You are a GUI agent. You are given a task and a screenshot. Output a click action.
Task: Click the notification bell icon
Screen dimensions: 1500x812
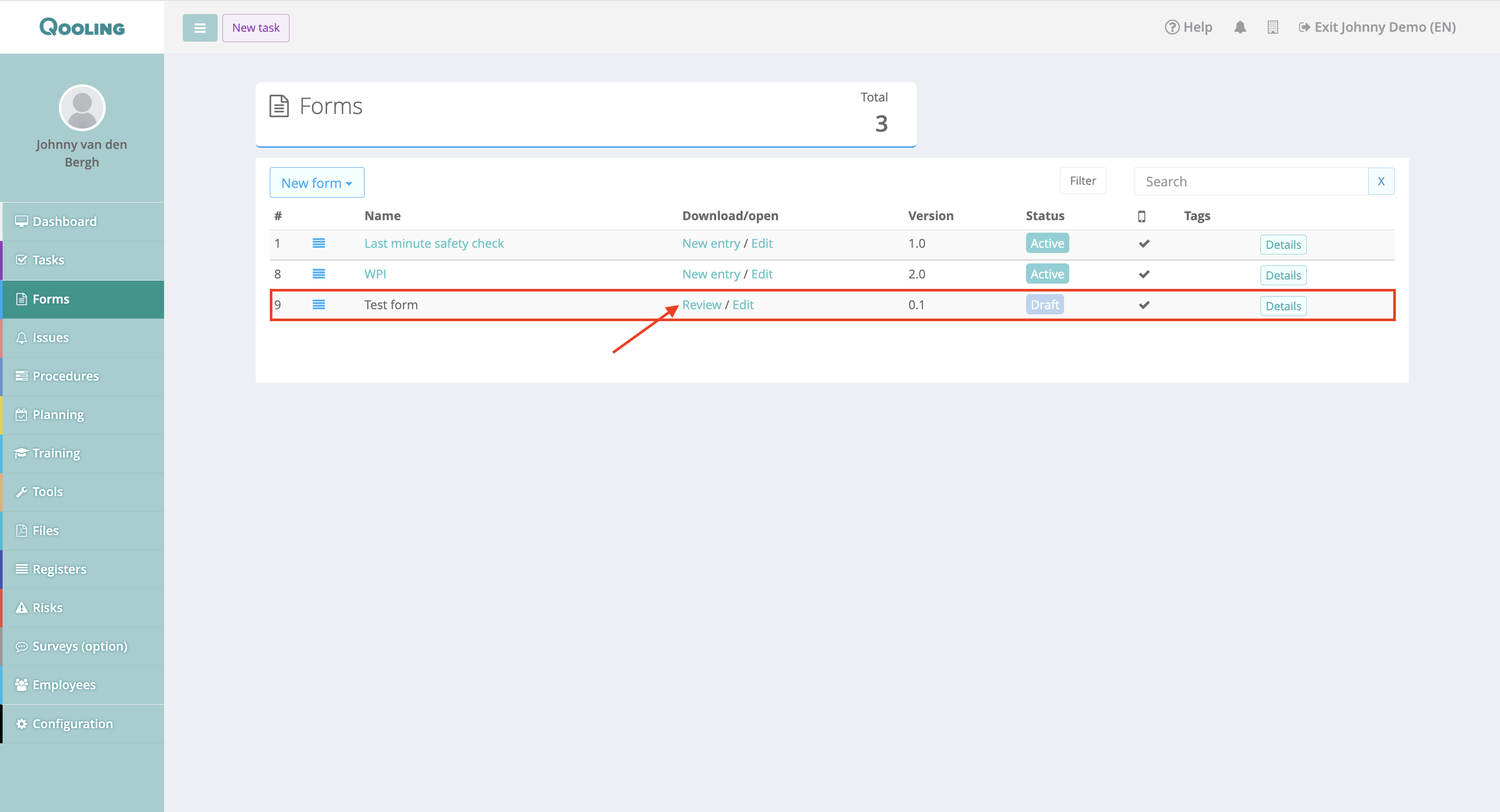tap(1240, 28)
